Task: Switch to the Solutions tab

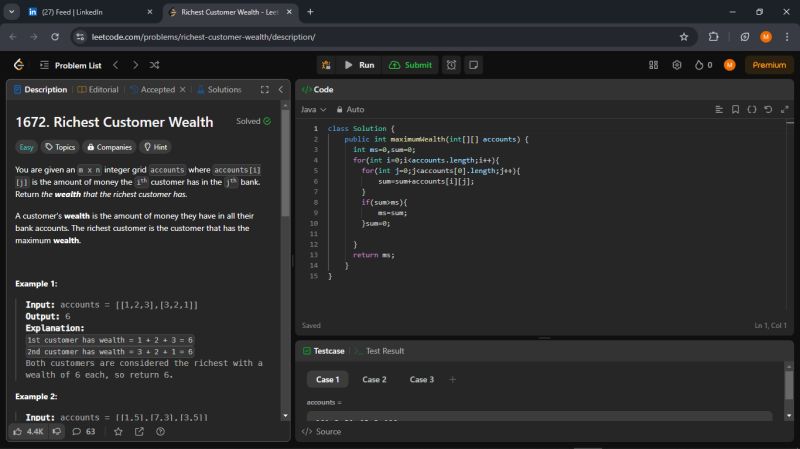Action: pos(219,89)
